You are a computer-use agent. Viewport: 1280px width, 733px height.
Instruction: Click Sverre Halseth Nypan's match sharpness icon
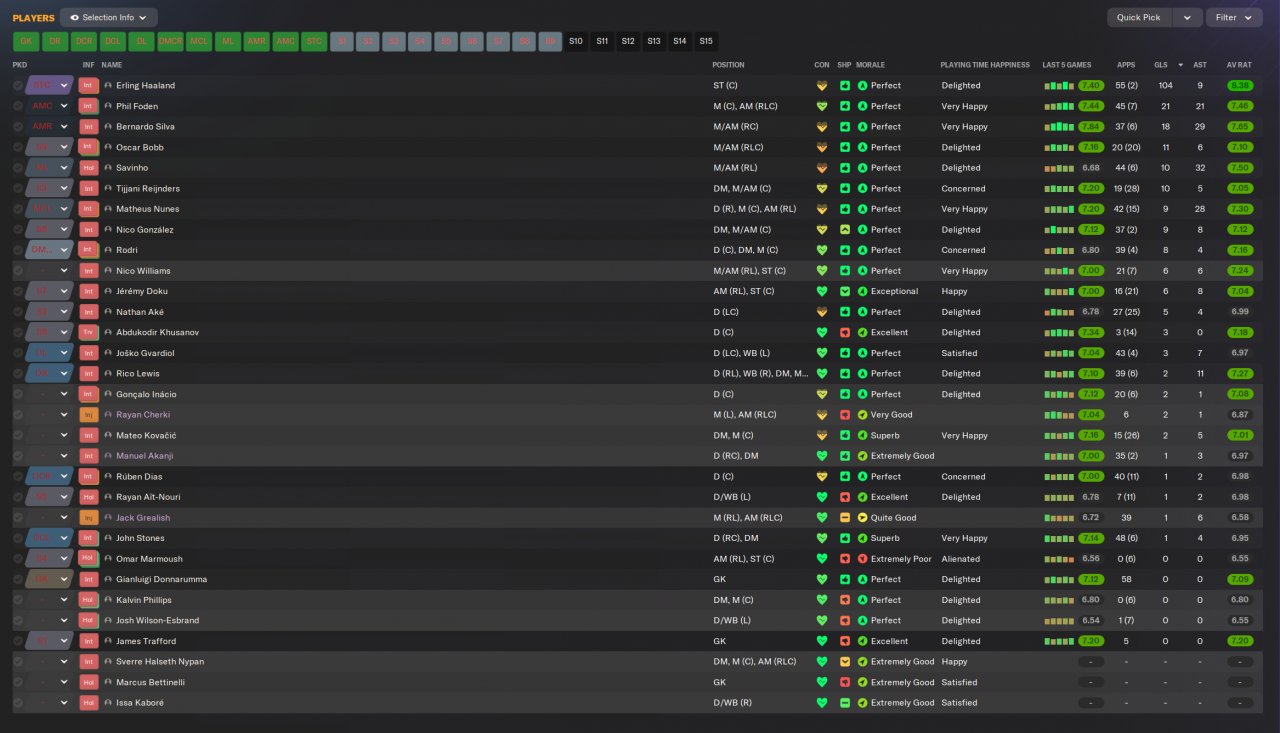coord(845,662)
